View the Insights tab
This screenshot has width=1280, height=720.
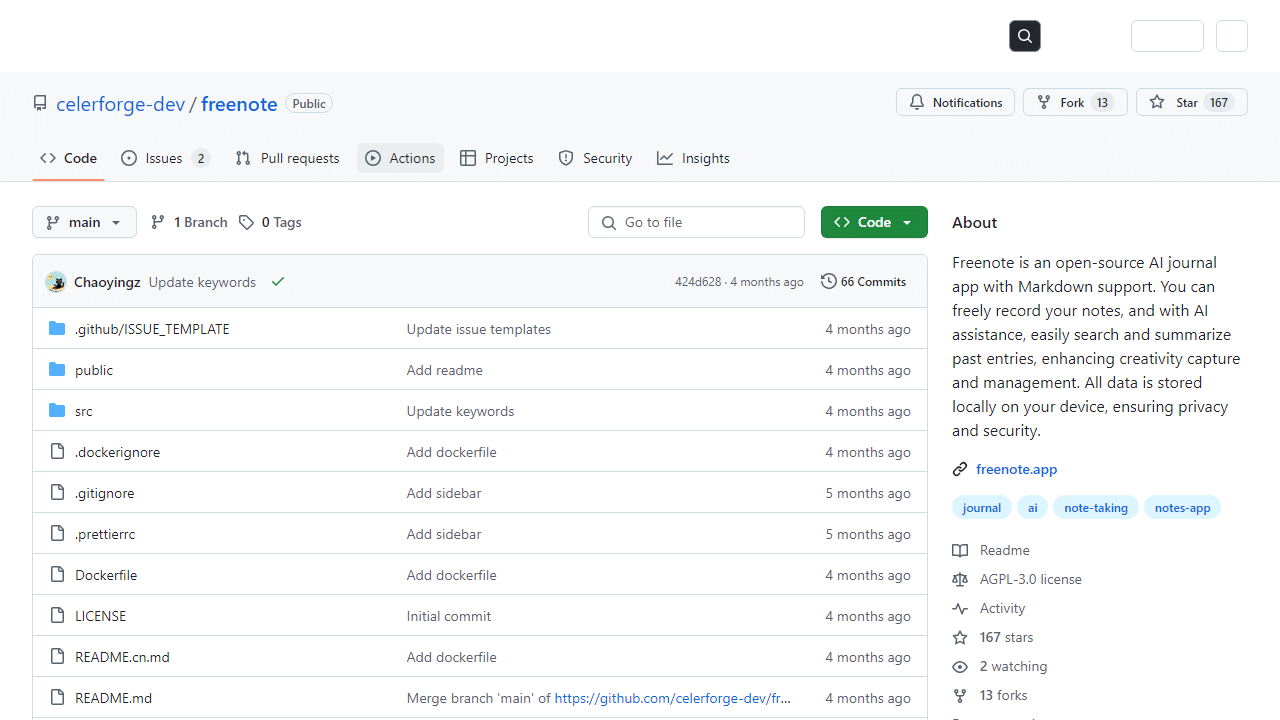pos(693,158)
